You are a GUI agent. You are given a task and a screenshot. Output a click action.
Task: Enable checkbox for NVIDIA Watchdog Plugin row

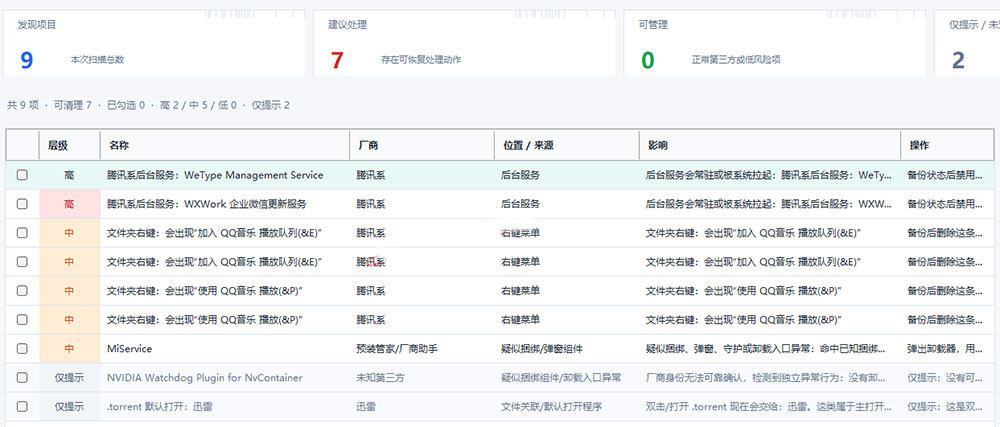(22, 377)
